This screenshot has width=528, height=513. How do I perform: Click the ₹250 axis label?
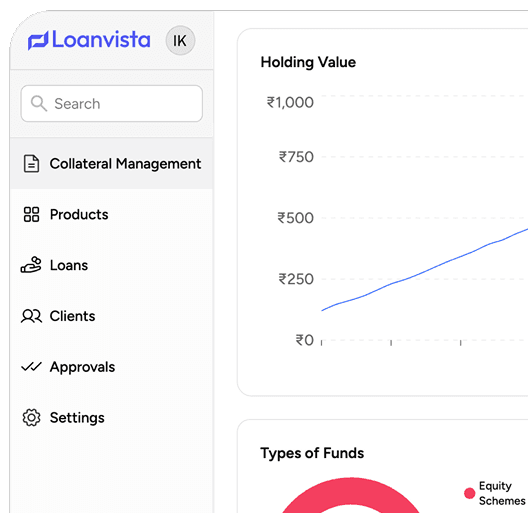click(296, 279)
